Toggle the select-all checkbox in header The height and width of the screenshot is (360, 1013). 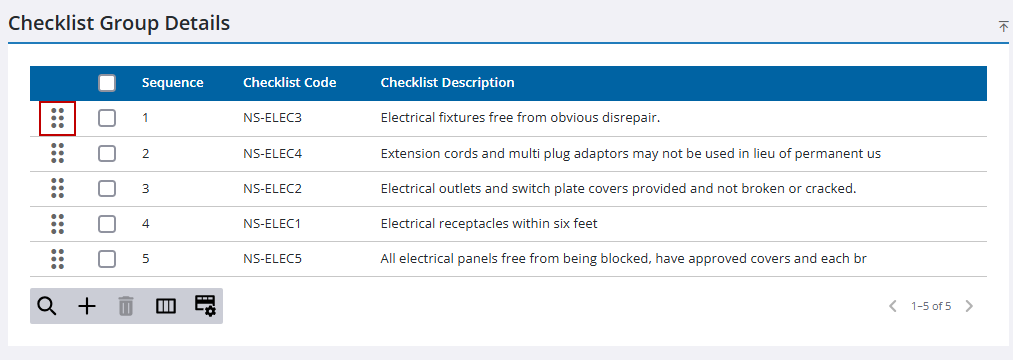pos(107,83)
